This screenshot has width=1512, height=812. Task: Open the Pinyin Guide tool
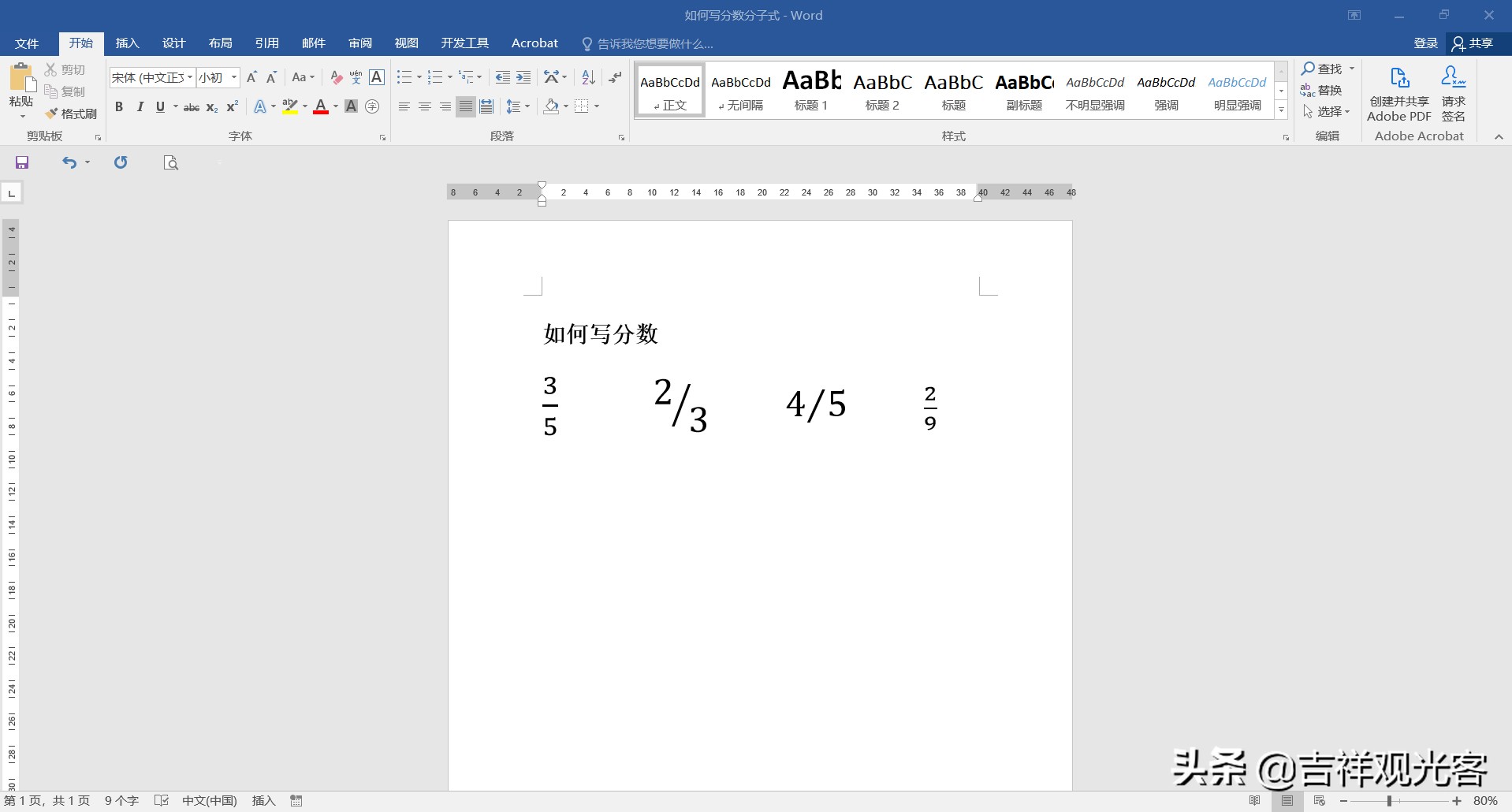click(x=355, y=76)
